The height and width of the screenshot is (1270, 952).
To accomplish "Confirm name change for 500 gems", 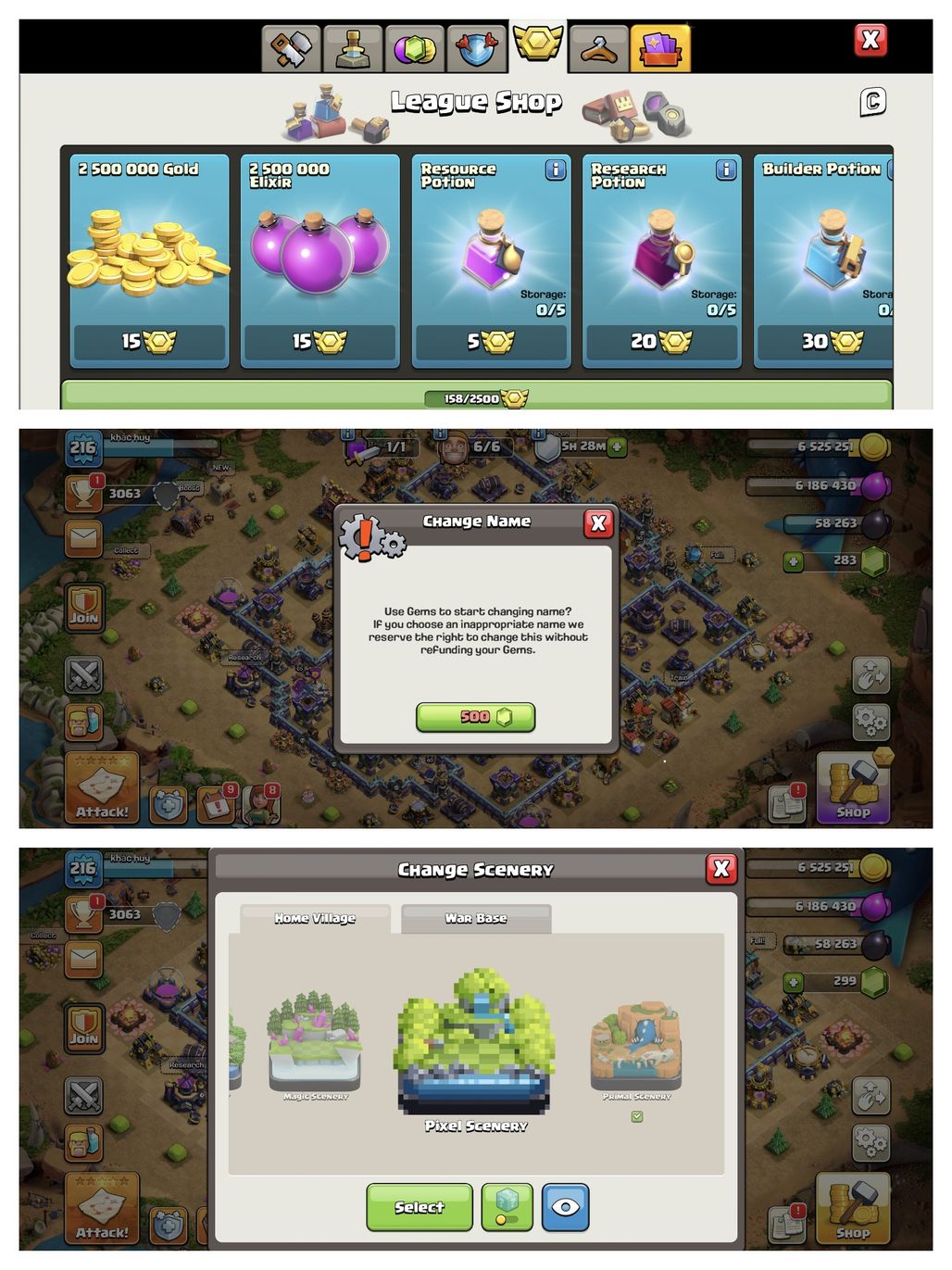I will (x=476, y=717).
